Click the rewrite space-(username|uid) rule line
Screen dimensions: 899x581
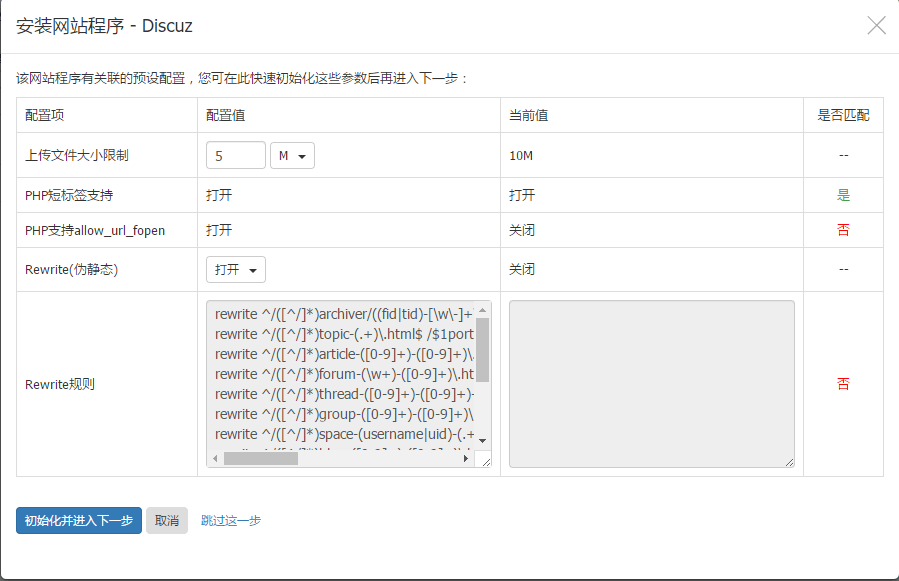click(344, 435)
